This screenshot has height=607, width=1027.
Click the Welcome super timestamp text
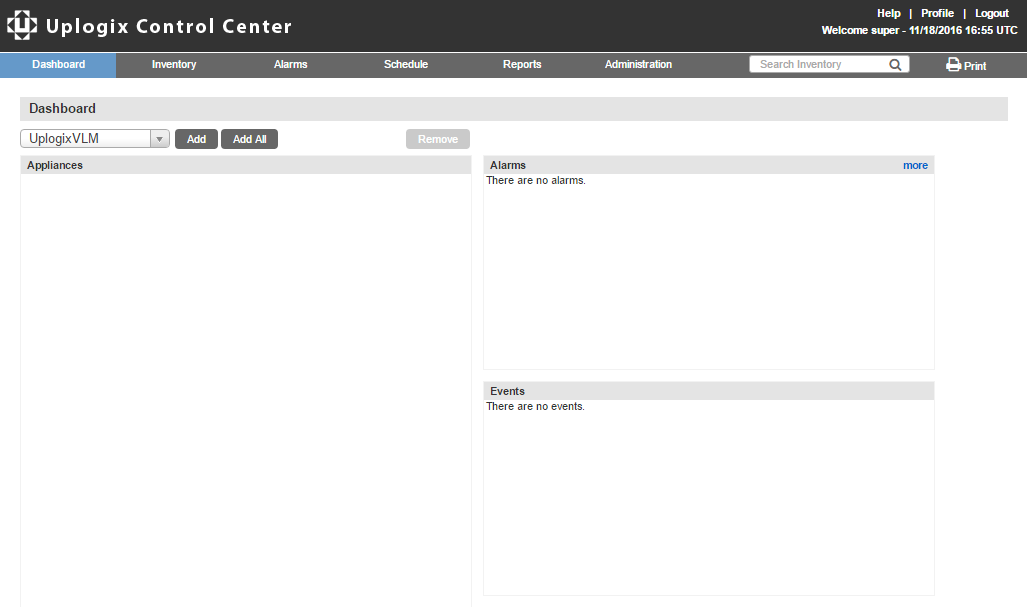[920, 30]
